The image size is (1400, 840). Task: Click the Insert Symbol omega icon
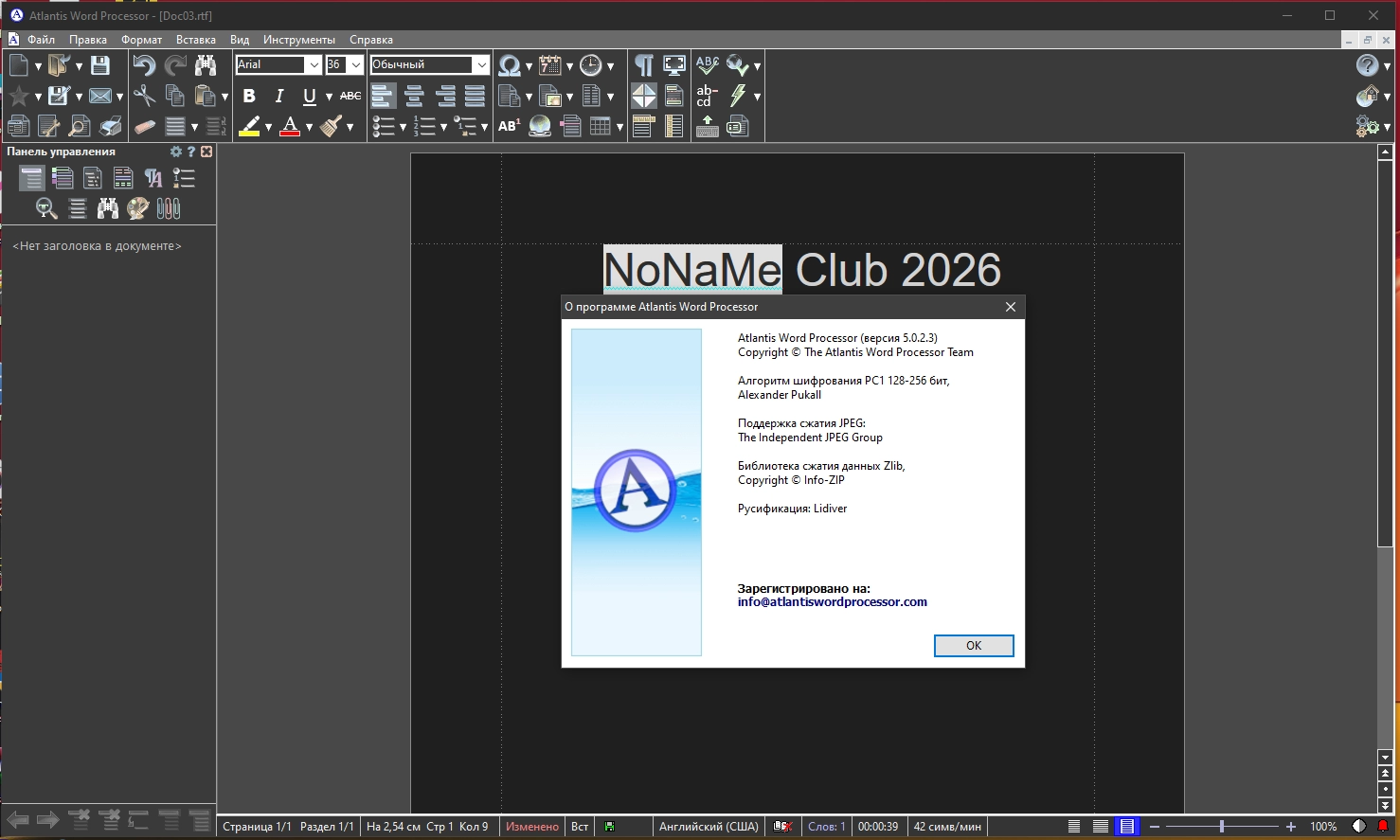click(x=510, y=65)
